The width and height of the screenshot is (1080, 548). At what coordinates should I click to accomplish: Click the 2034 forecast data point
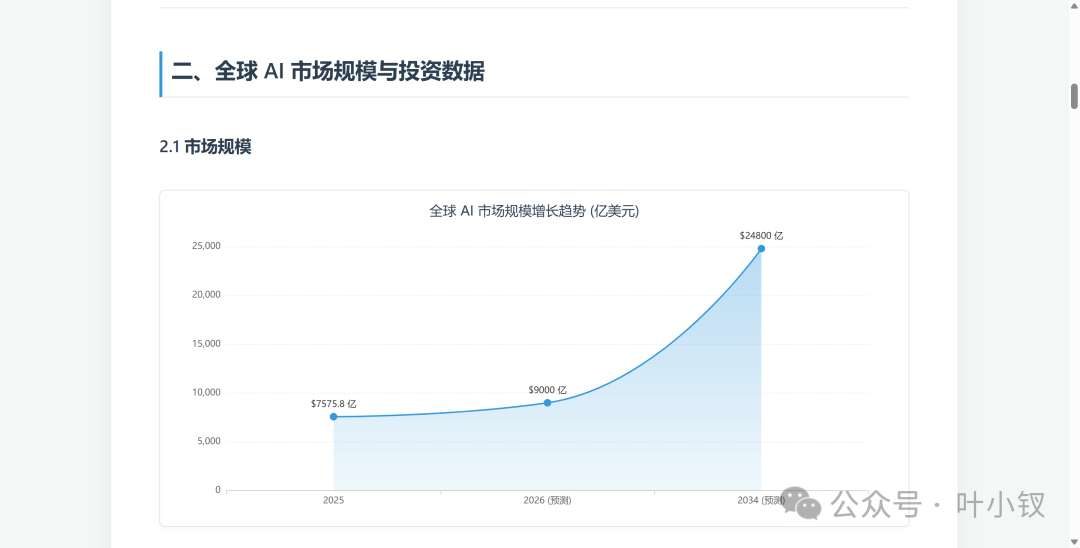coord(761,249)
